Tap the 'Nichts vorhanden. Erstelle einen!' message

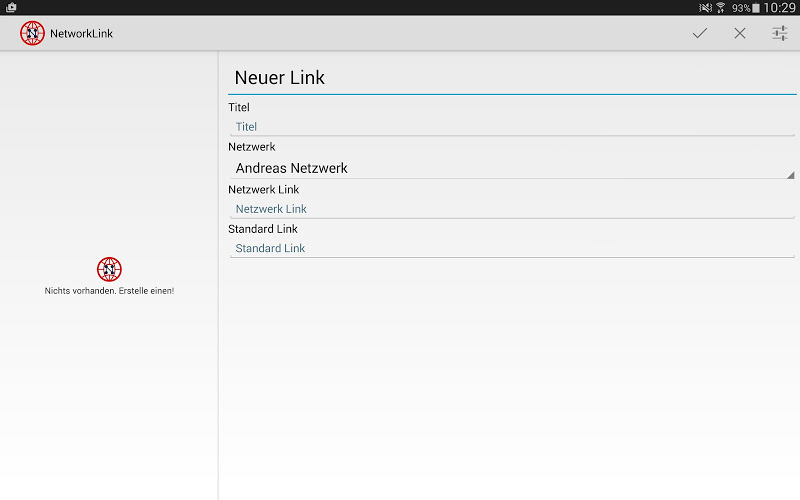coord(109,291)
